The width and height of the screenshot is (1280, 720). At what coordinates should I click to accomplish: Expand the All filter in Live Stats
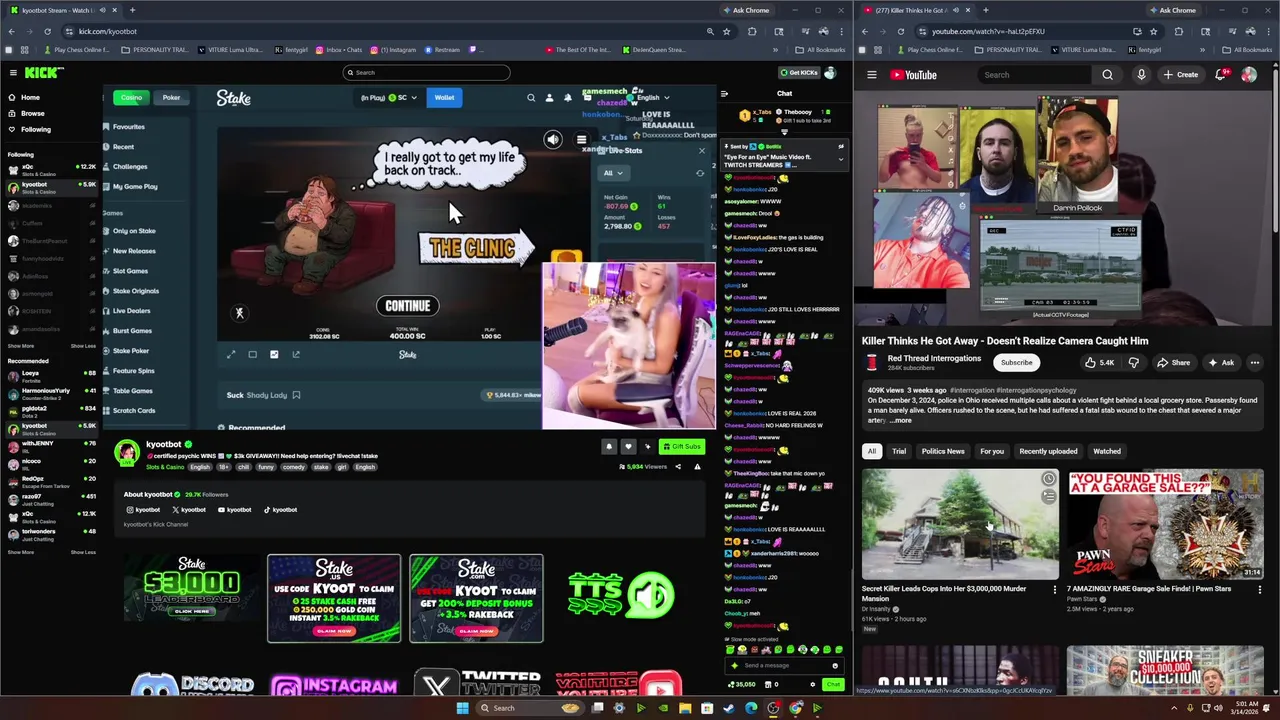[x=612, y=173]
